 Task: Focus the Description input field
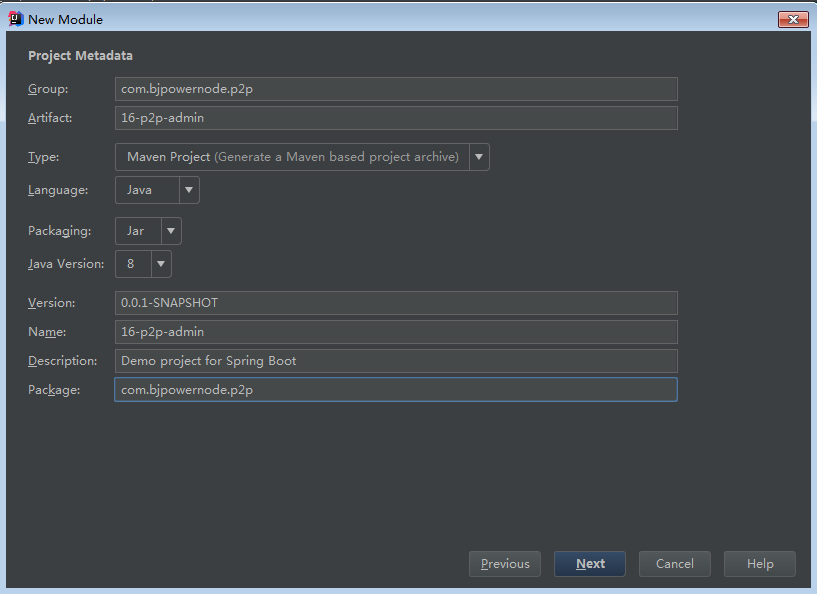pyautogui.click(x=396, y=361)
